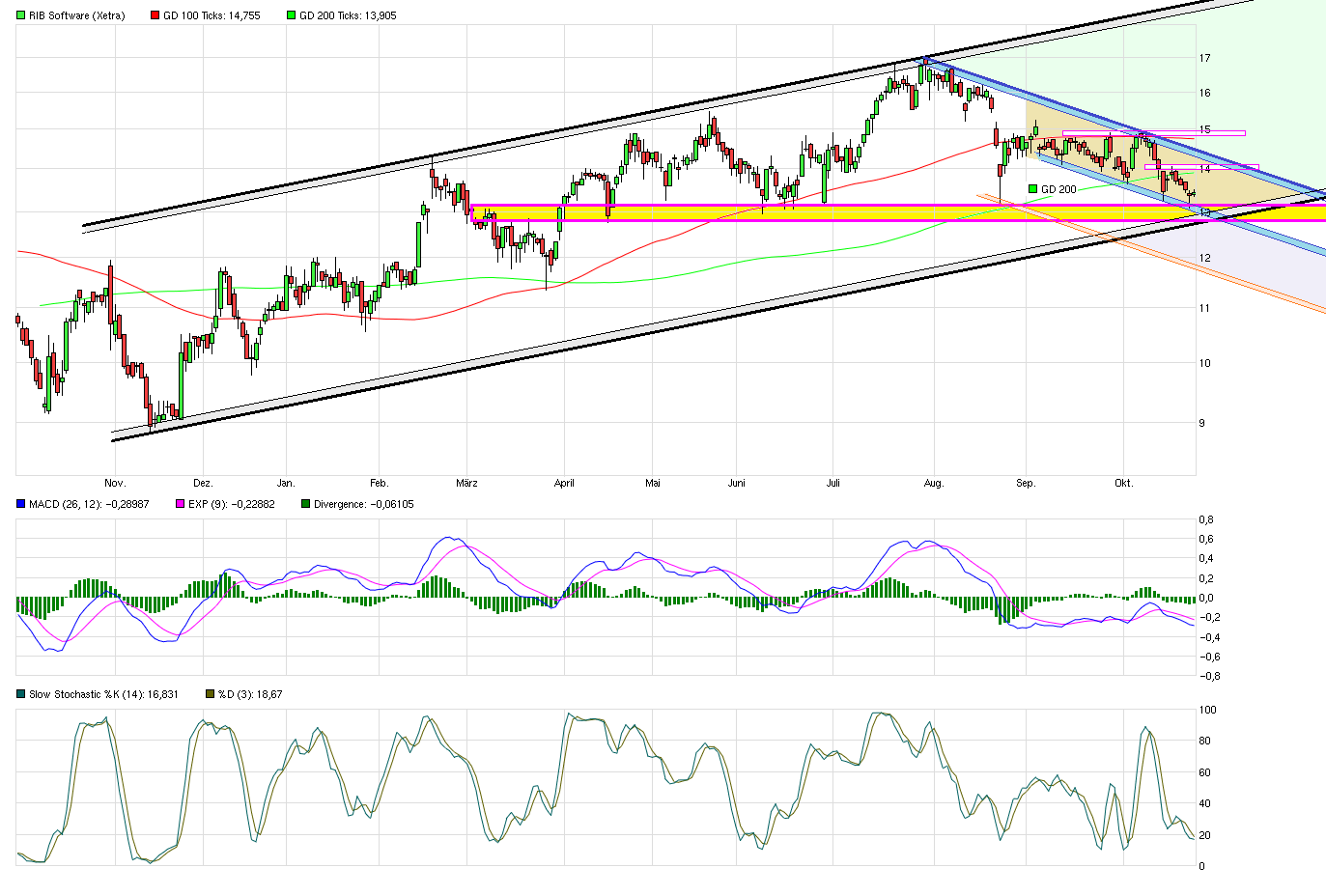Click the stochastic axis value 60
The width and height of the screenshot is (1326, 896).
(x=1204, y=772)
